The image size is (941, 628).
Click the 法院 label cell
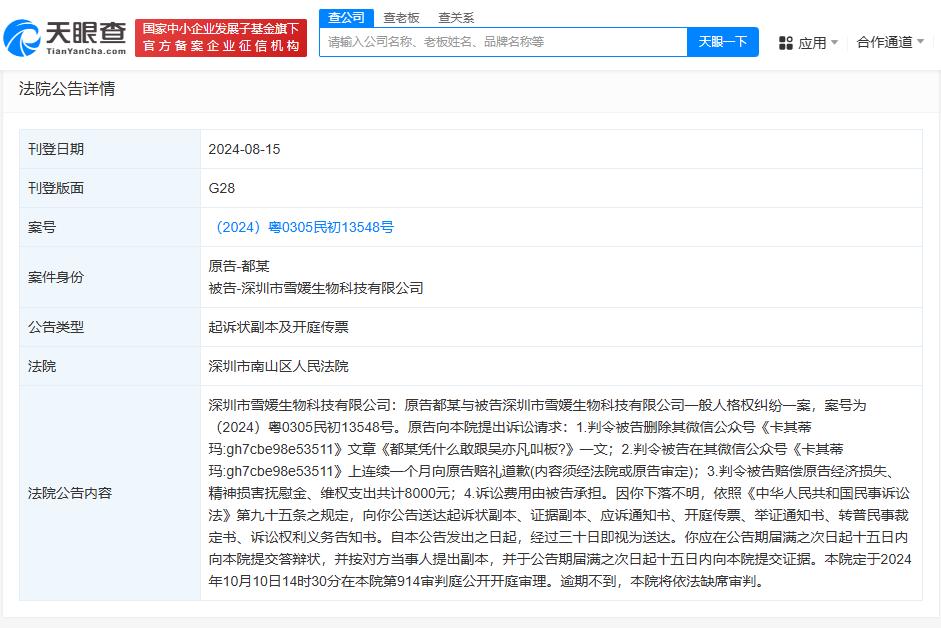point(110,366)
